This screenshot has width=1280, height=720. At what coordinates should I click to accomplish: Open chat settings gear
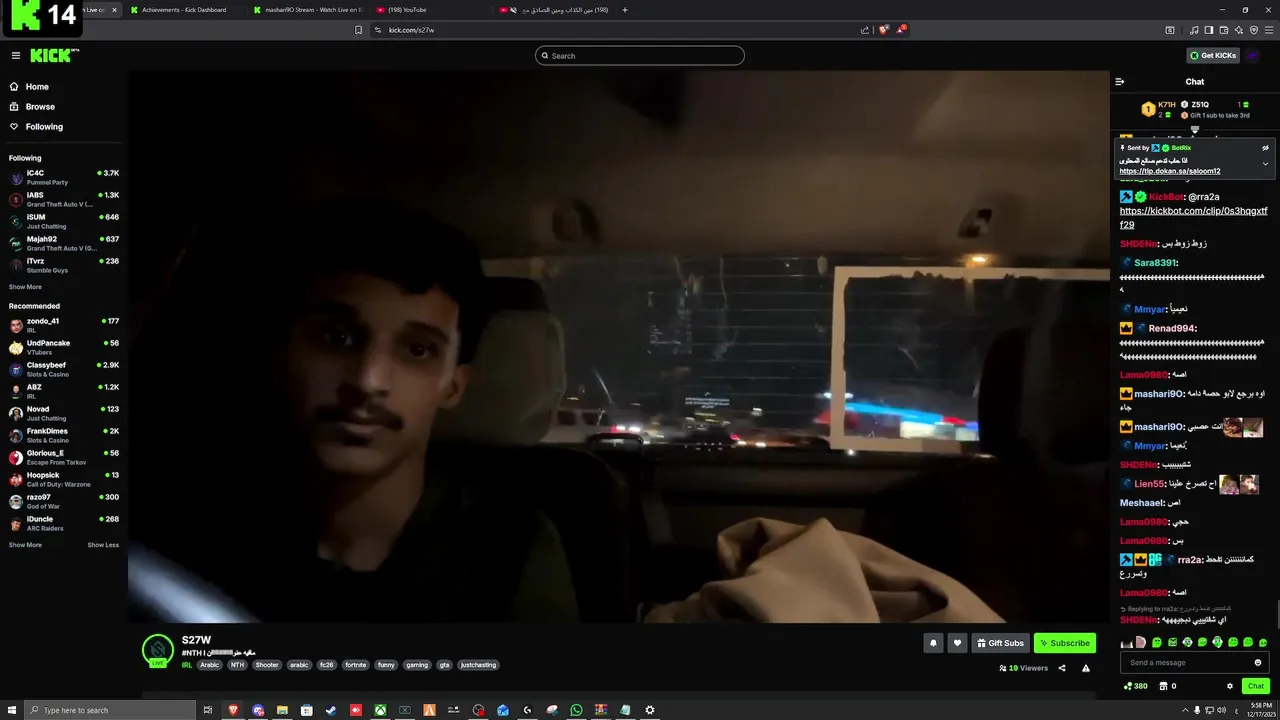pos(1230,686)
